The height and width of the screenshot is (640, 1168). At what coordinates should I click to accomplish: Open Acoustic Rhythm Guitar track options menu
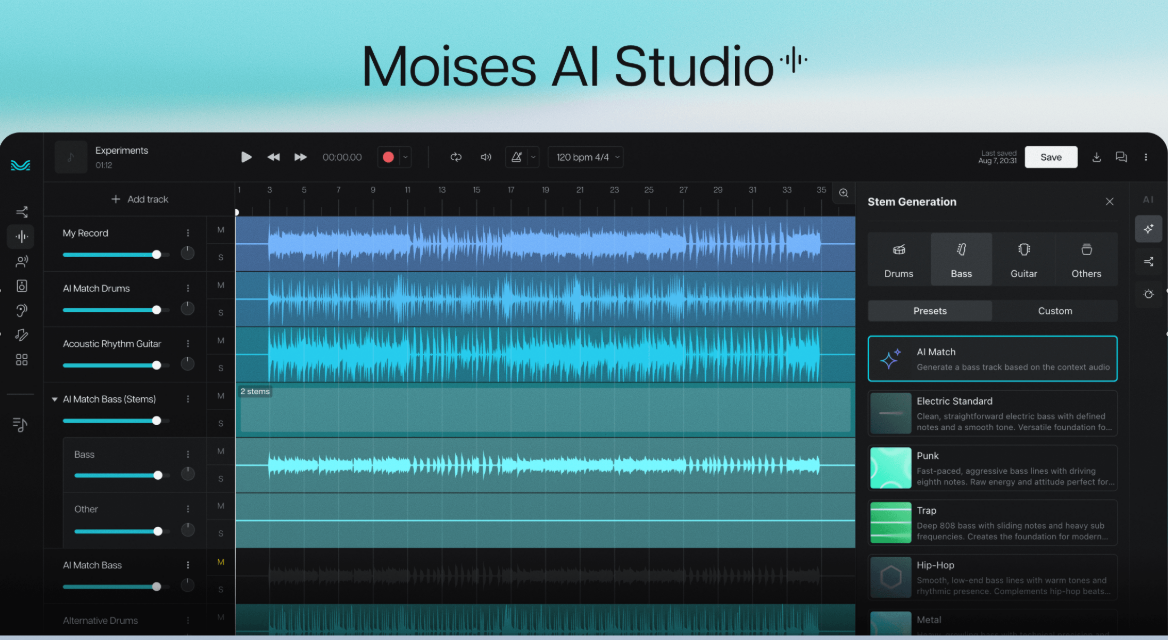coord(188,343)
